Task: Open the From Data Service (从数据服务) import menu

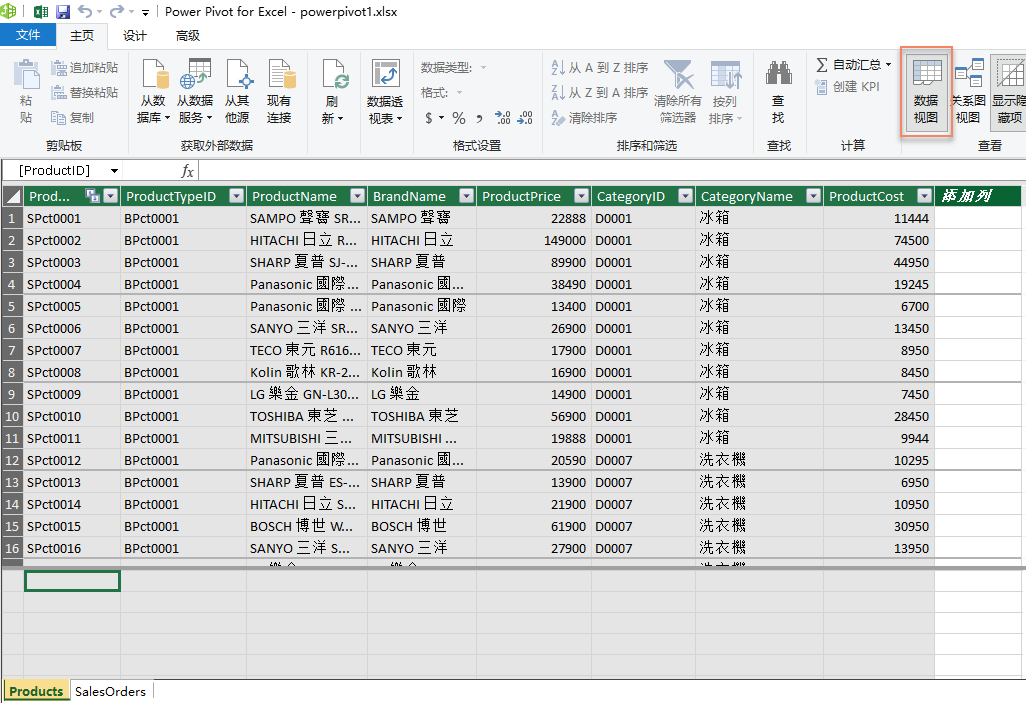Action: click(195, 92)
